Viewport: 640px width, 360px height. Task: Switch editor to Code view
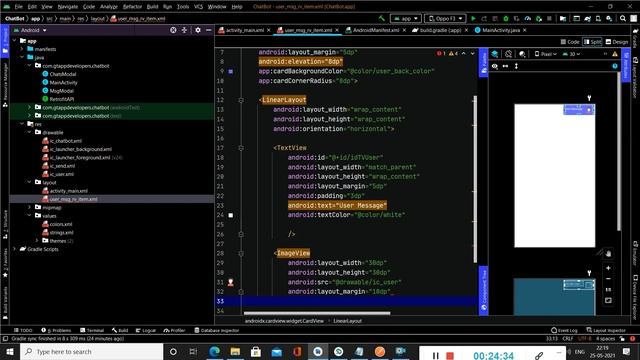570,42
